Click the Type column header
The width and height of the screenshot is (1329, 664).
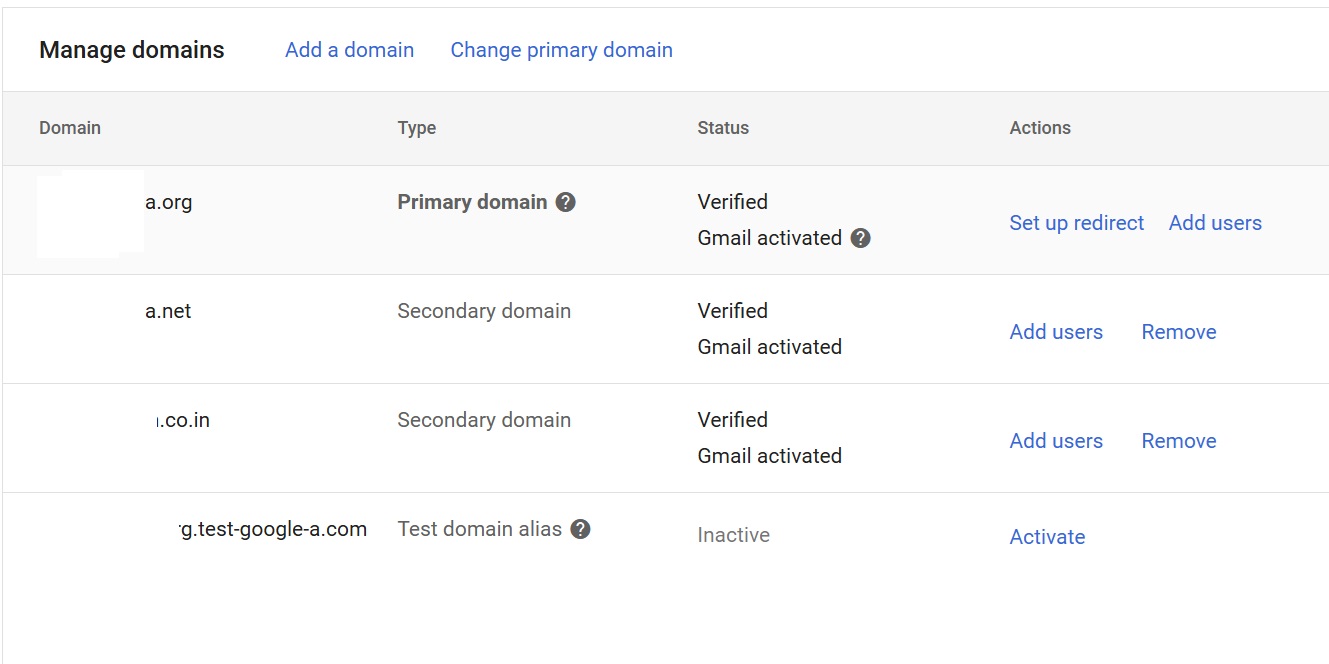pos(416,128)
